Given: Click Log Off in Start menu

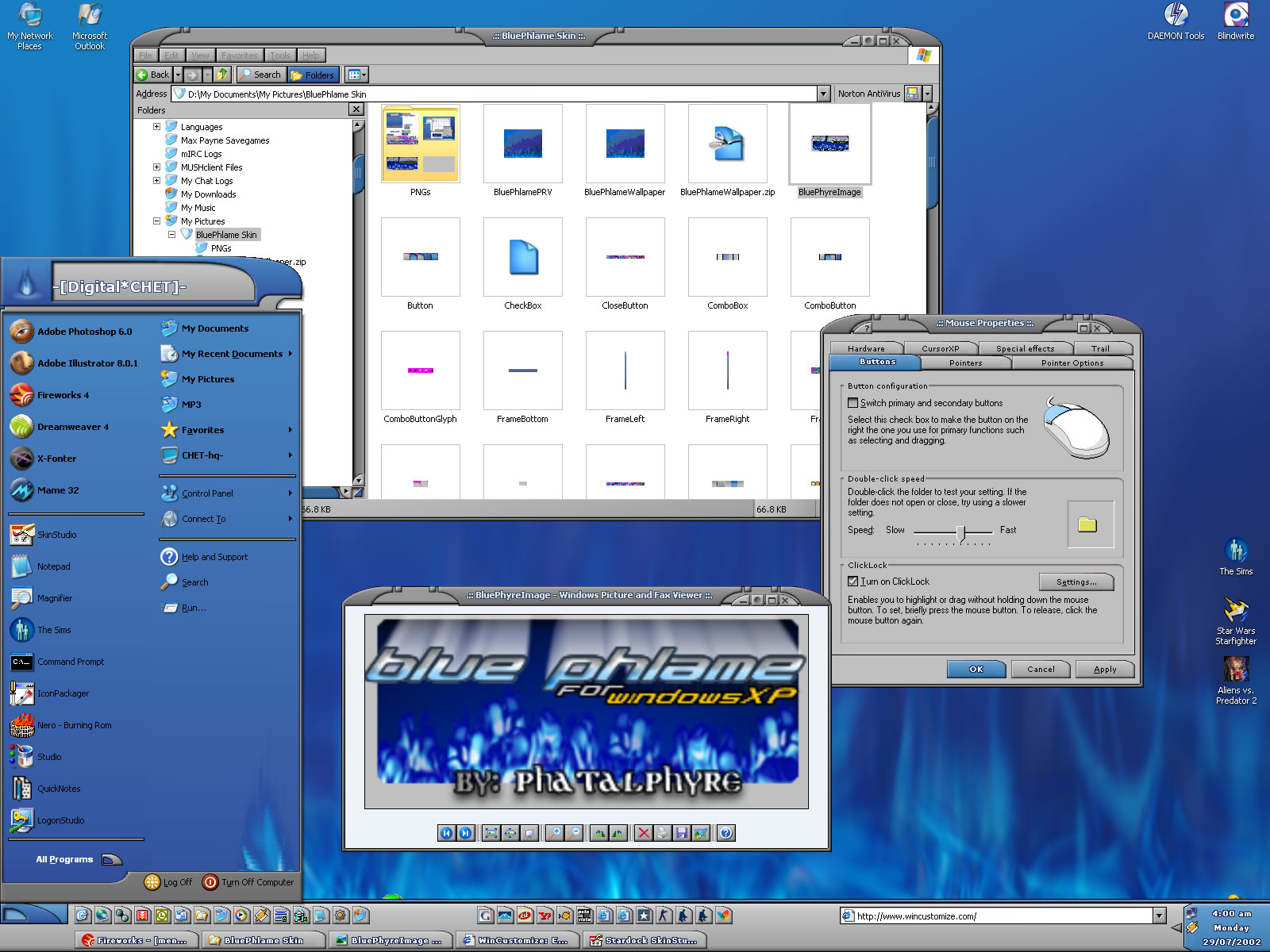Looking at the screenshot, I should 168,882.
